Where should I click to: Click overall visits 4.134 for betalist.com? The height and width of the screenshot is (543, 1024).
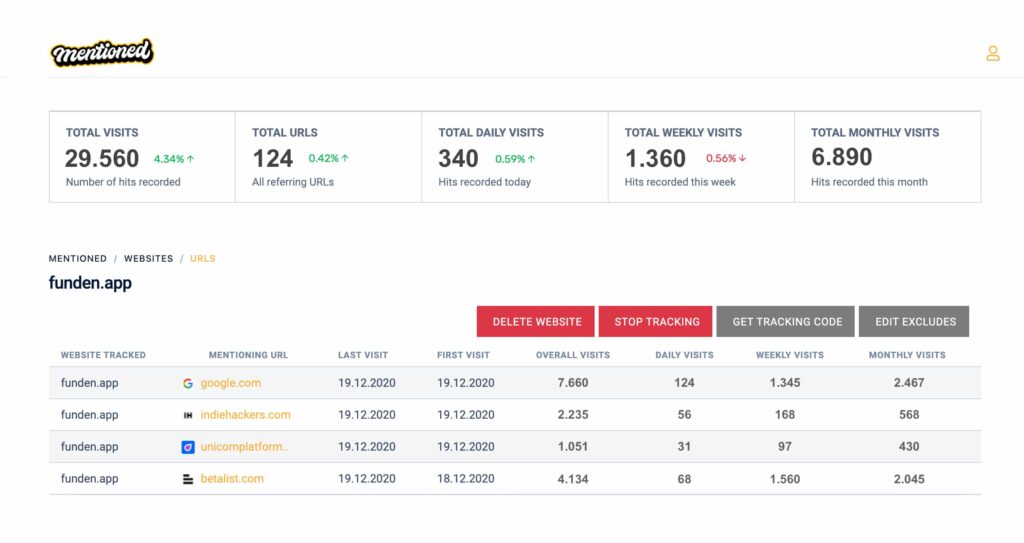(x=573, y=479)
